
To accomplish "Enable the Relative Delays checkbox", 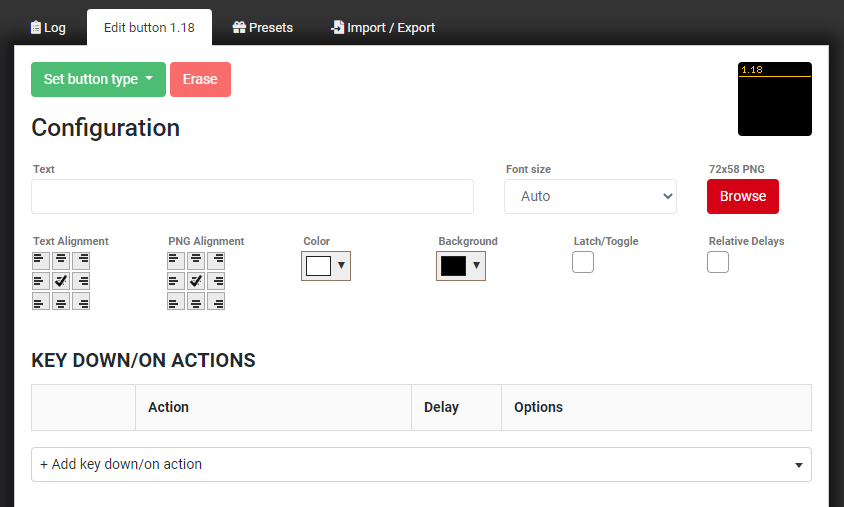I will tap(718, 262).
